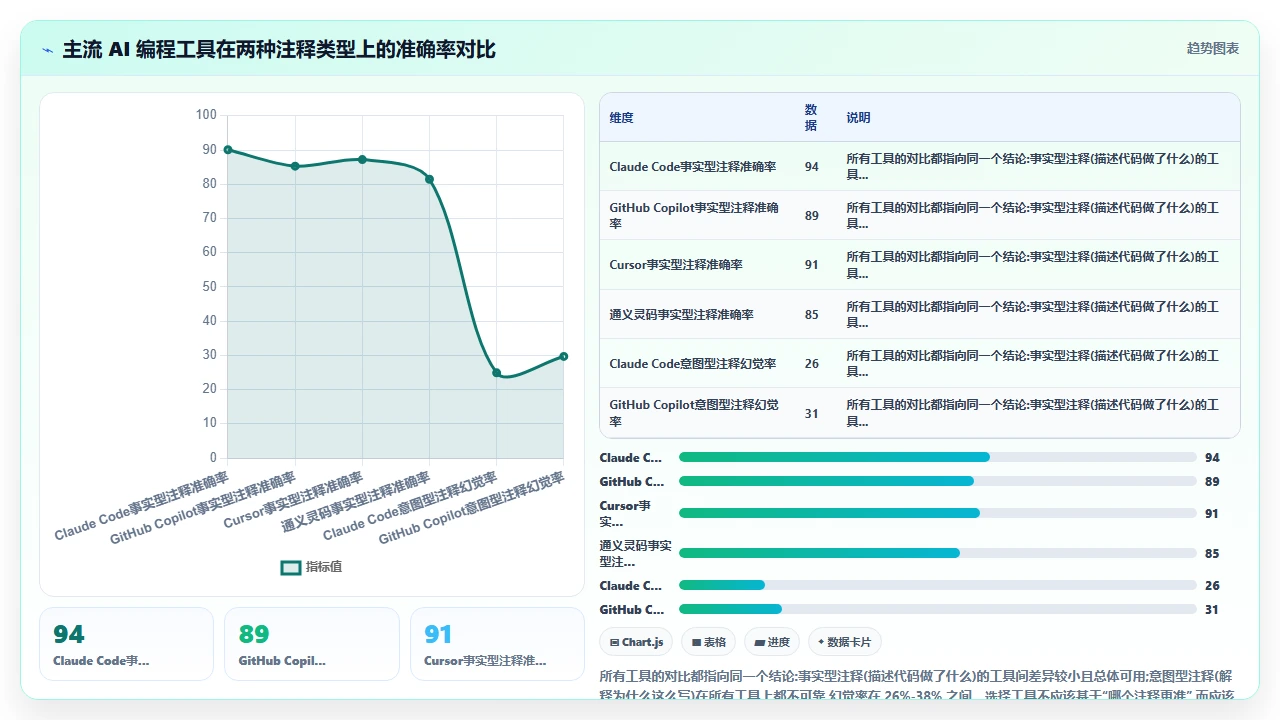Click the last chart data point near 30

564,356
